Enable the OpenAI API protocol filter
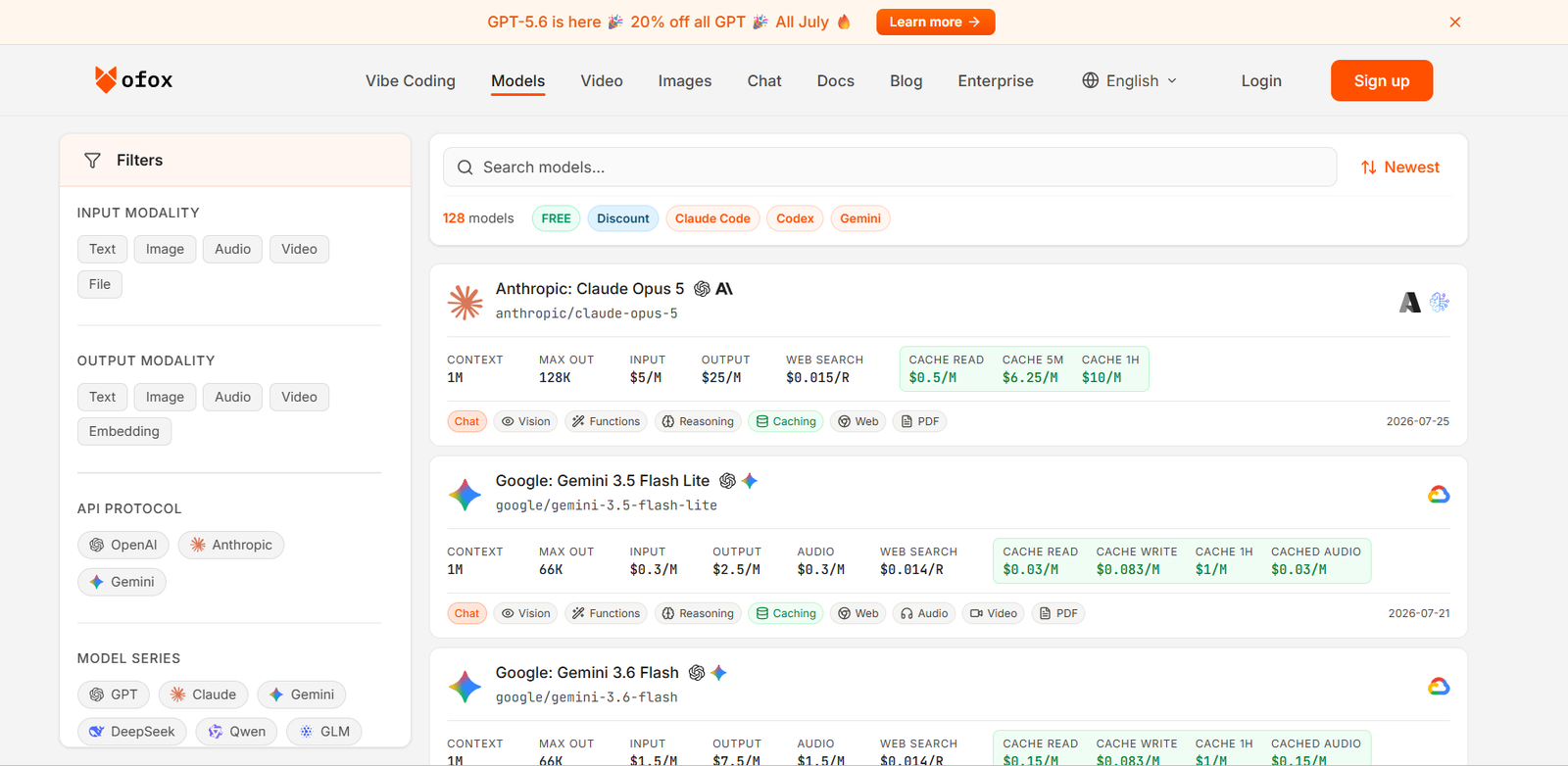 tap(123, 545)
